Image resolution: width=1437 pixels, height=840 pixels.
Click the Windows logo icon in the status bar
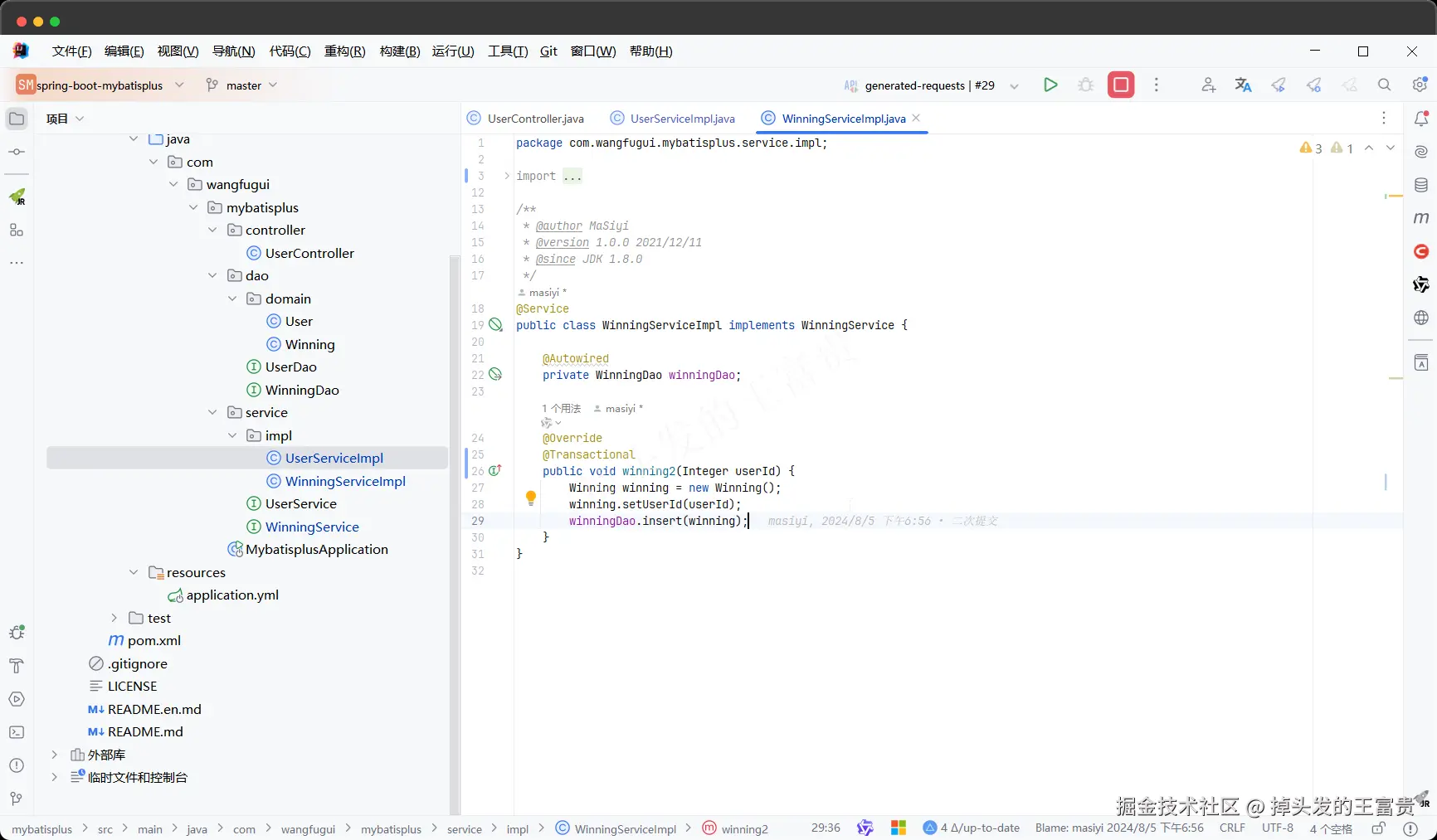(899, 828)
